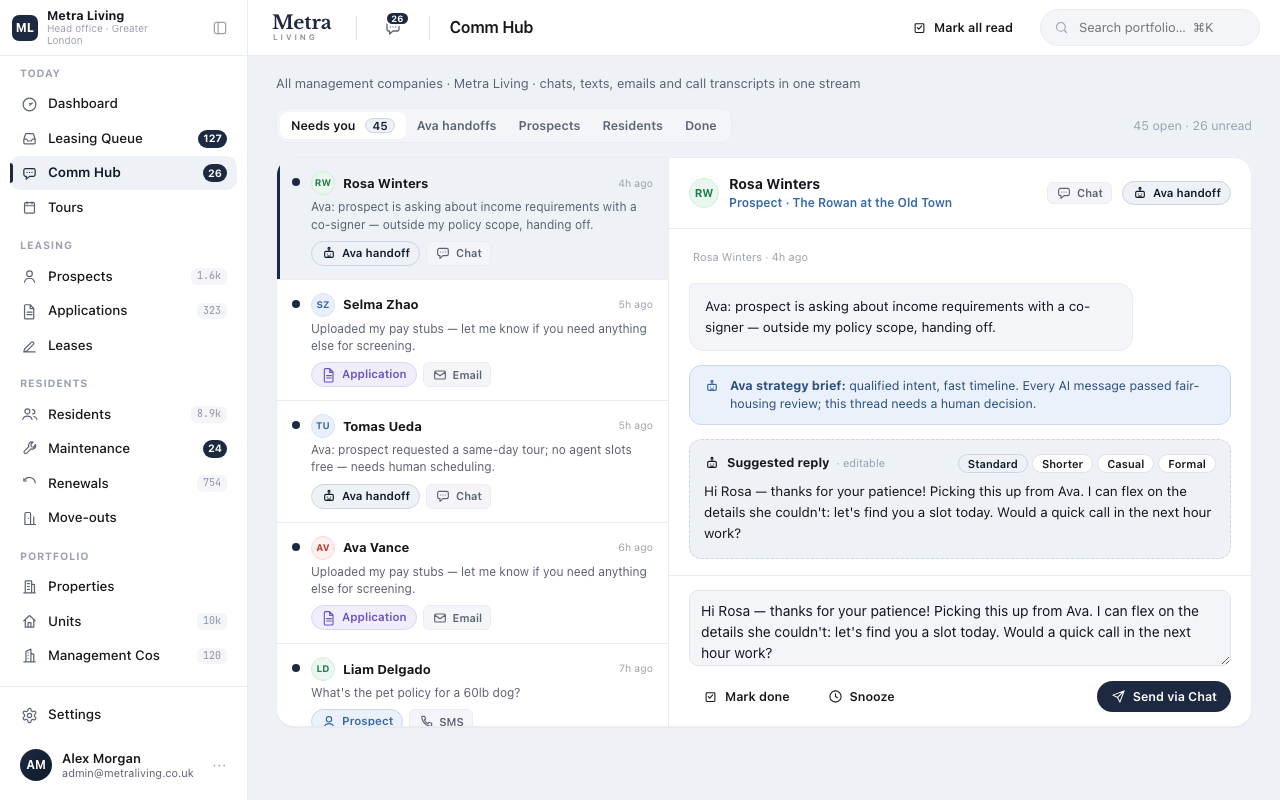Screen dimensions: 1280x800
Task: Click in the reply message text box
Action: [959, 628]
